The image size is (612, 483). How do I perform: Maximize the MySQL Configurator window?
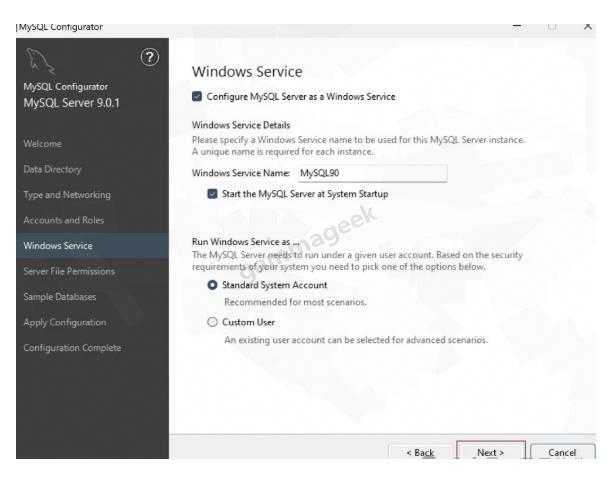552,27
